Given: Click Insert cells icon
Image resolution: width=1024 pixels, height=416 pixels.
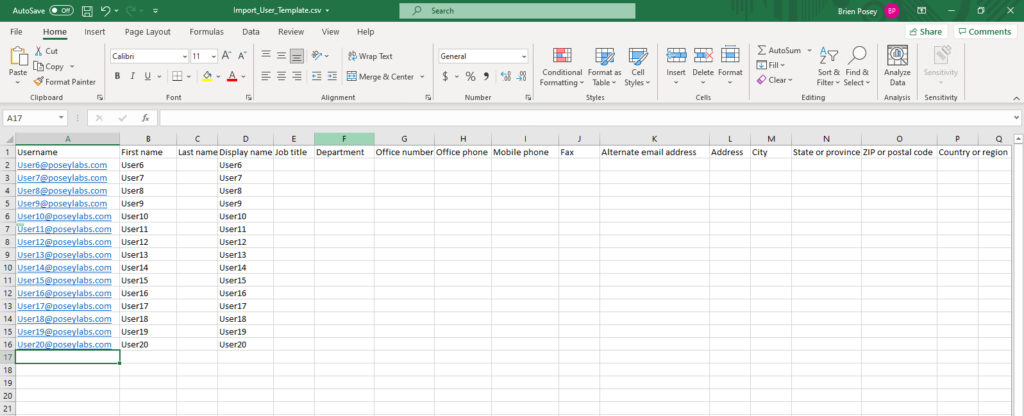Looking at the screenshot, I should (676, 56).
